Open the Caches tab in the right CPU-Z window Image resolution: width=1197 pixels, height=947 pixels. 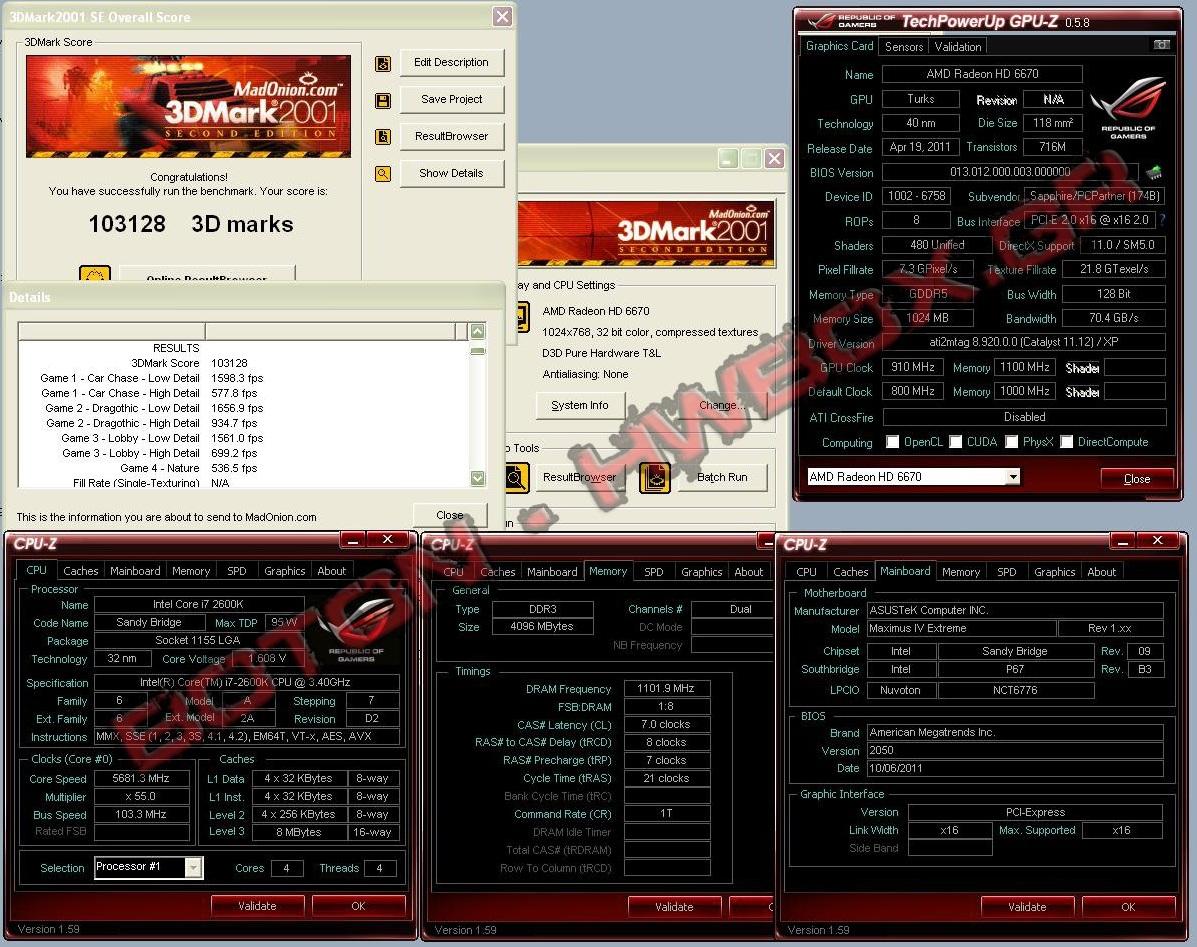pyautogui.click(x=850, y=572)
